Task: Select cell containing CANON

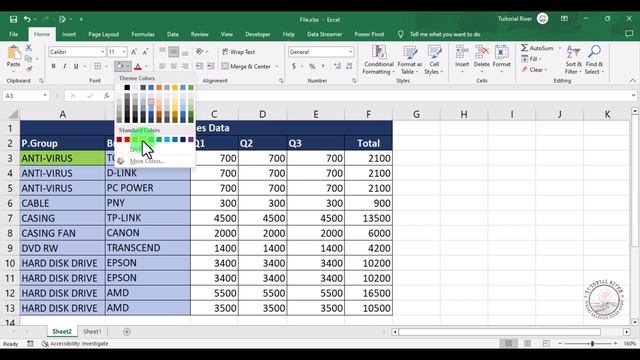Action: pyautogui.click(x=148, y=233)
